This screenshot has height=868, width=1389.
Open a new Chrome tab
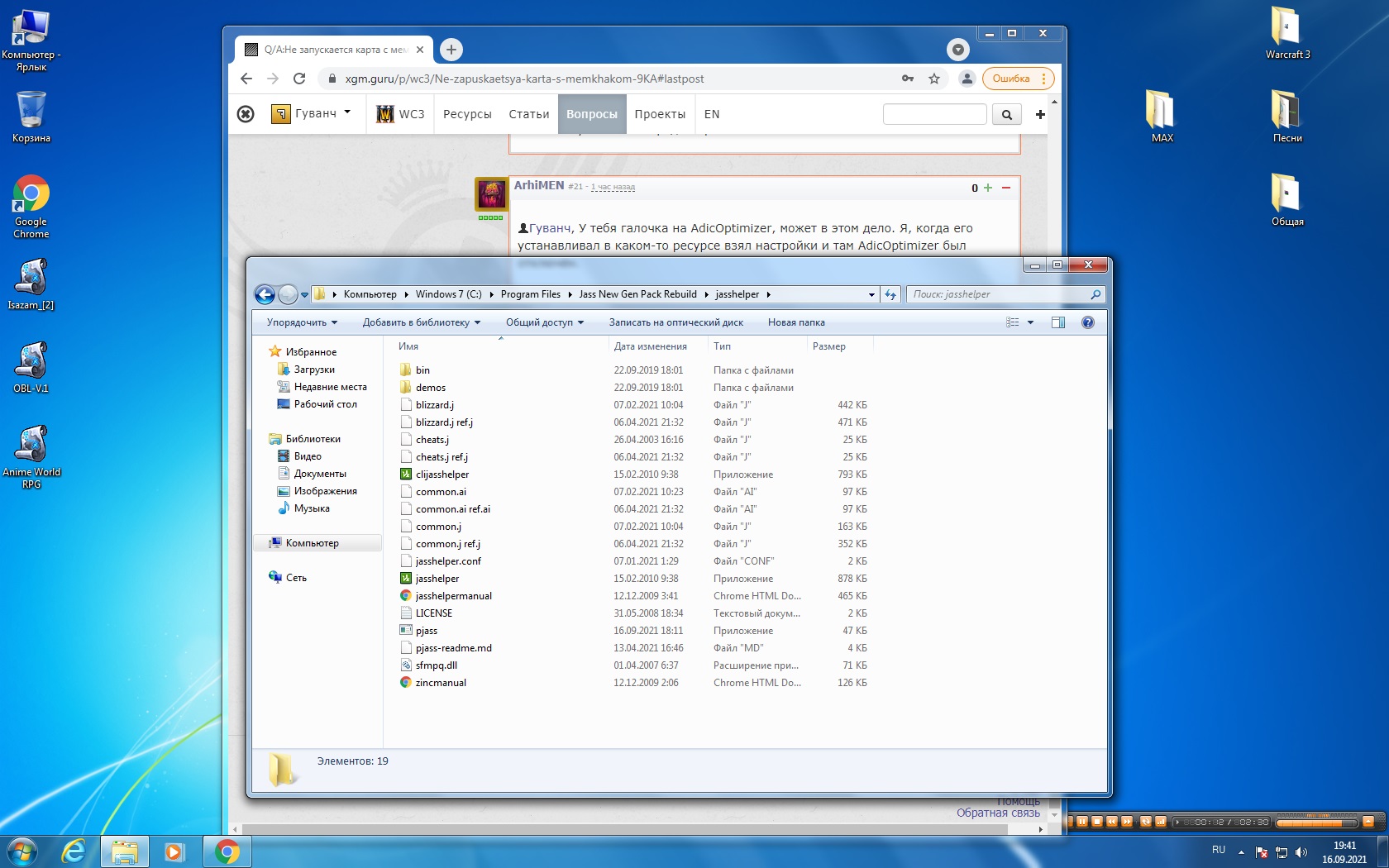[451, 50]
